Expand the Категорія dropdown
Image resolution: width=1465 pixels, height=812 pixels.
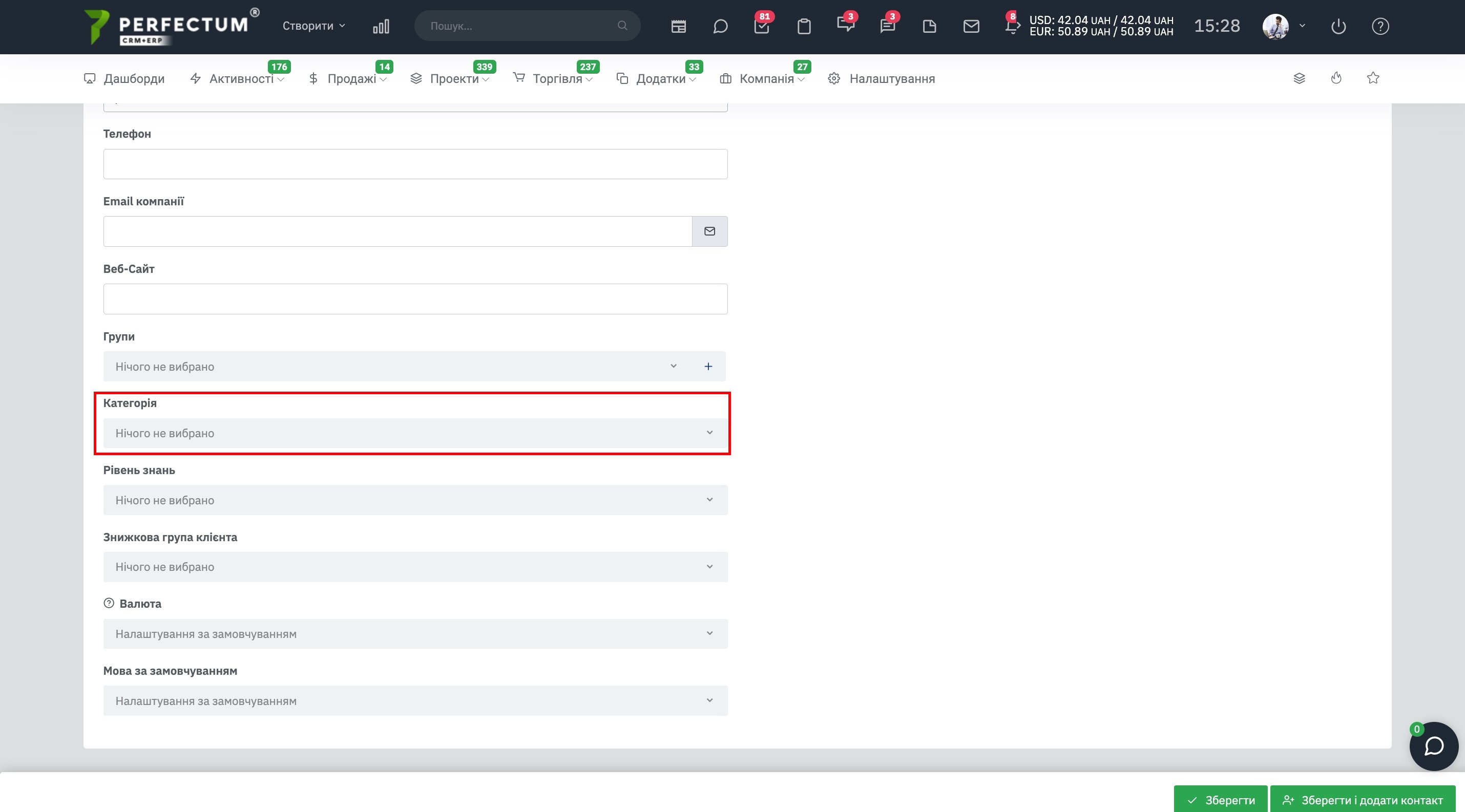pos(415,433)
